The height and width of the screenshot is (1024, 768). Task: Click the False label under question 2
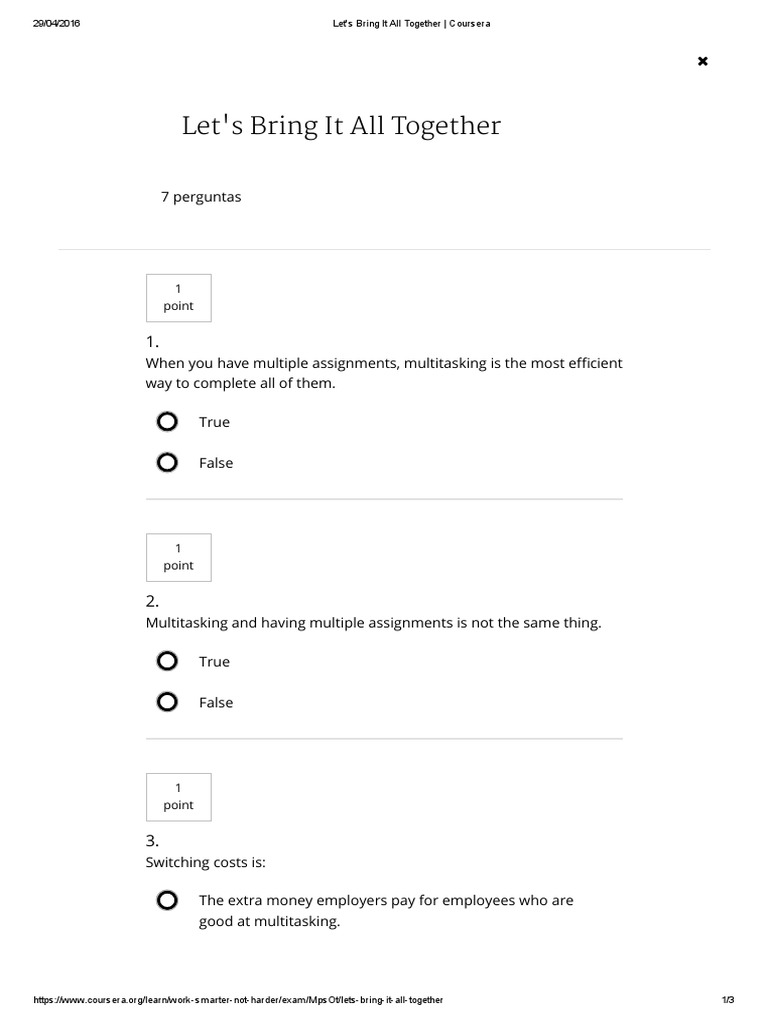pyautogui.click(x=216, y=702)
